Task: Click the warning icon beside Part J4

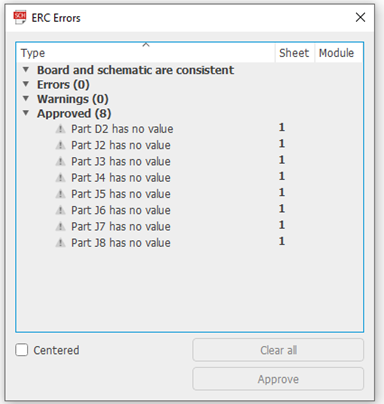Action: [x=60, y=178]
